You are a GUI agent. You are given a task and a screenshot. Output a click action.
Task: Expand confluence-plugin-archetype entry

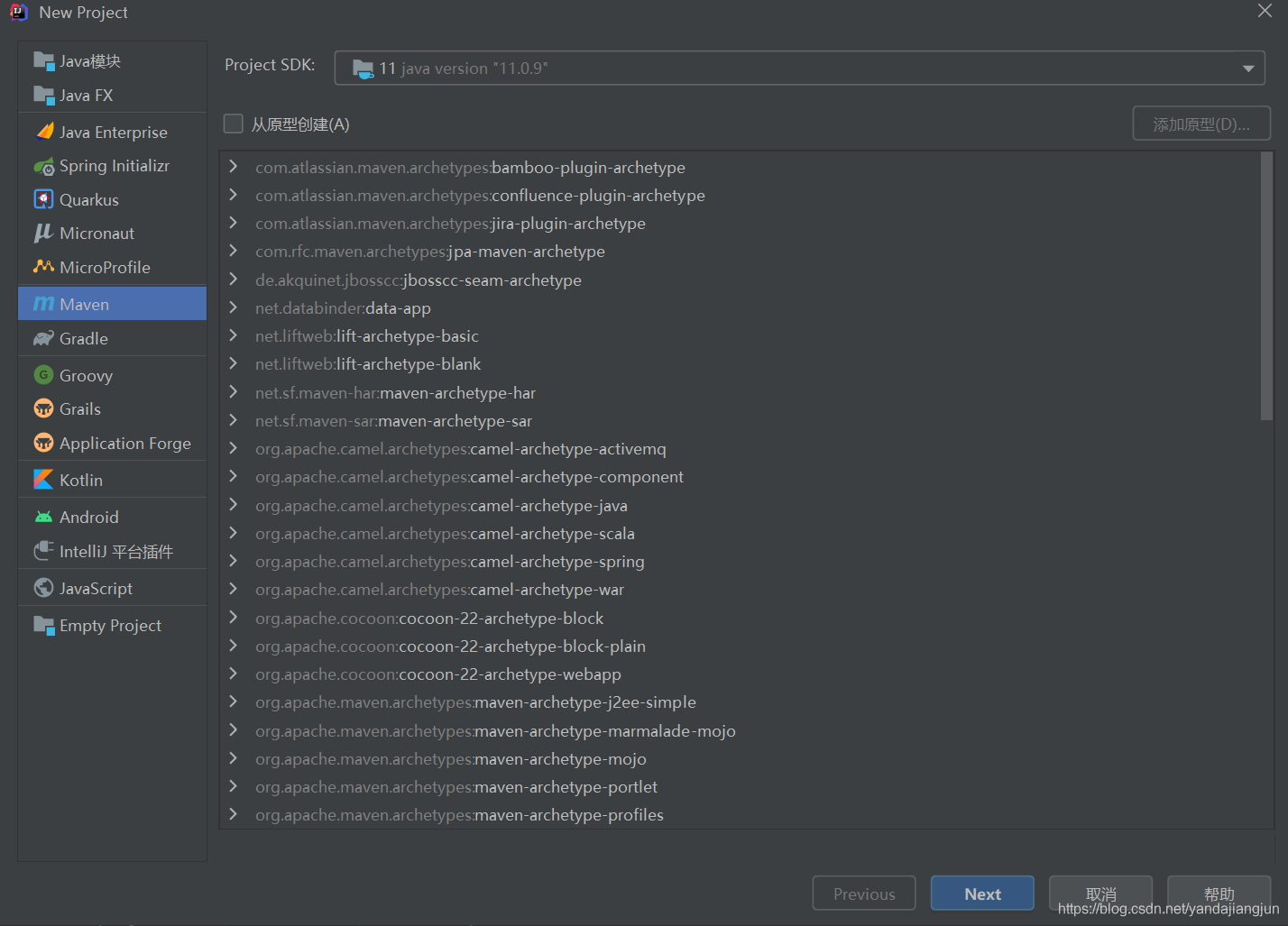[234, 195]
